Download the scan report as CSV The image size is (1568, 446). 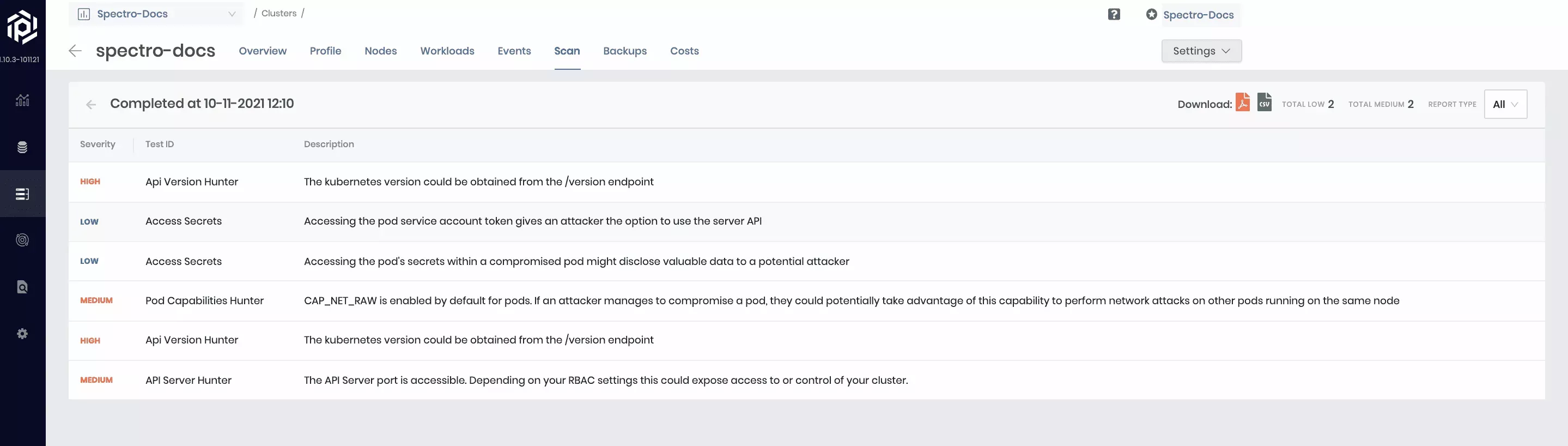[x=1264, y=103]
